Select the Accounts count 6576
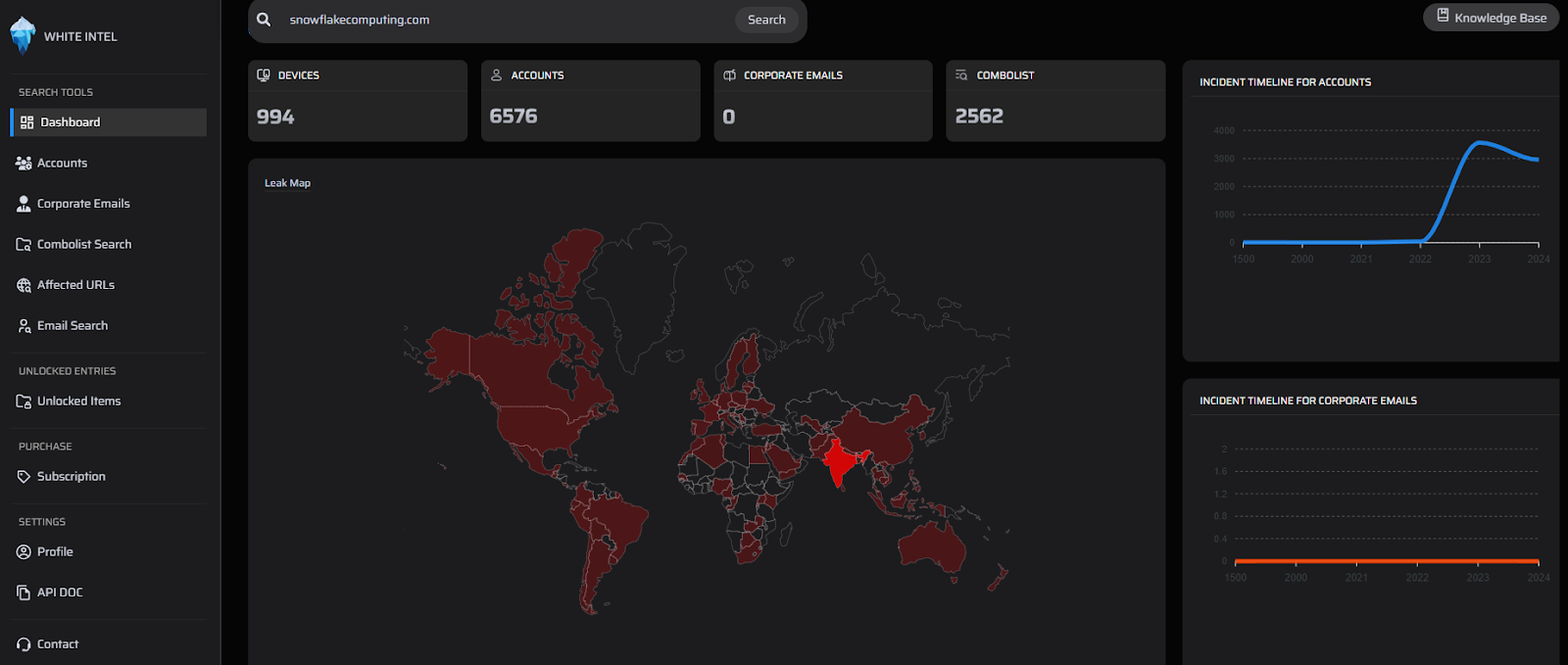The width and height of the screenshot is (1568, 665). click(514, 116)
